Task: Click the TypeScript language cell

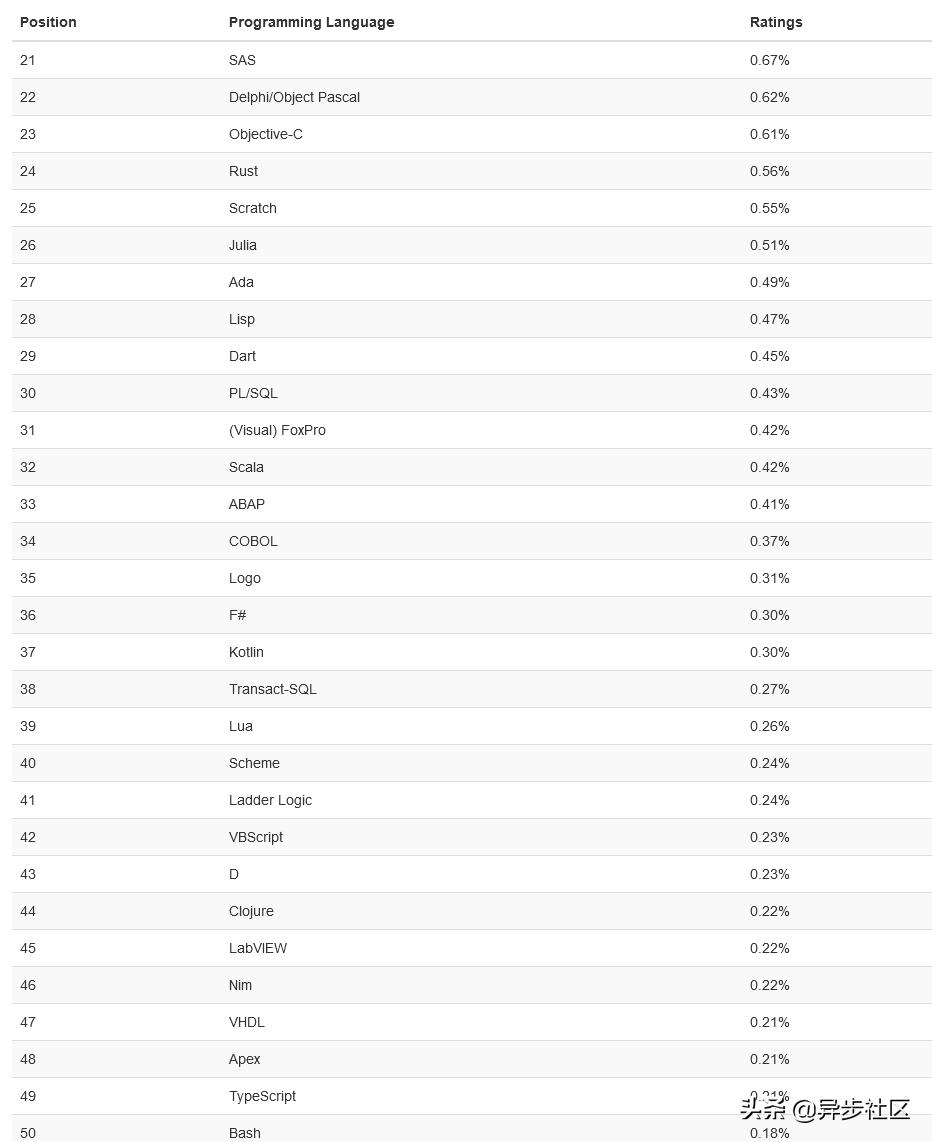Action: click(262, 1096)
